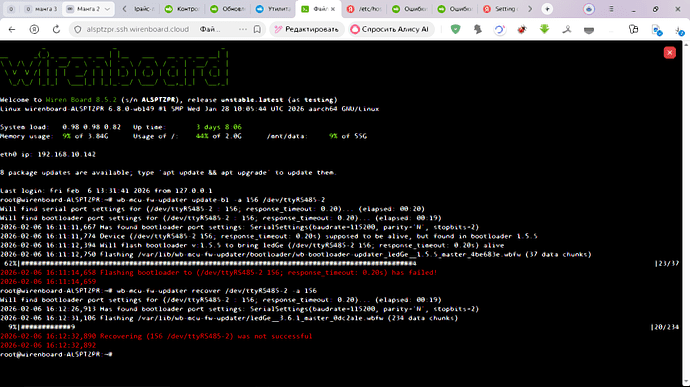Click the green download-arrow extension
The image size is (690, 387).
pos(544,29)
